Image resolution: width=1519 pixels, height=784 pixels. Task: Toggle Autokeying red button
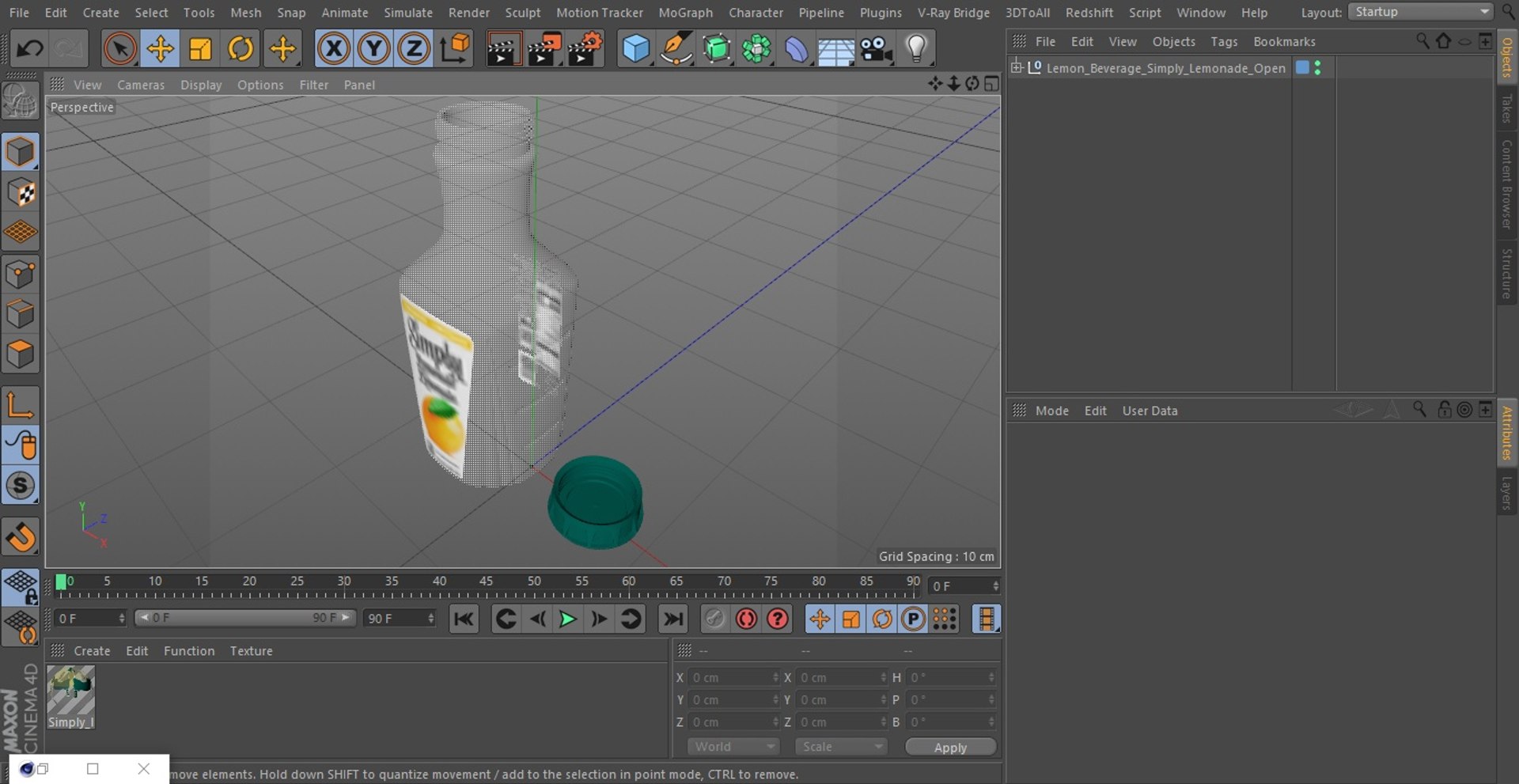coord(746,619)
